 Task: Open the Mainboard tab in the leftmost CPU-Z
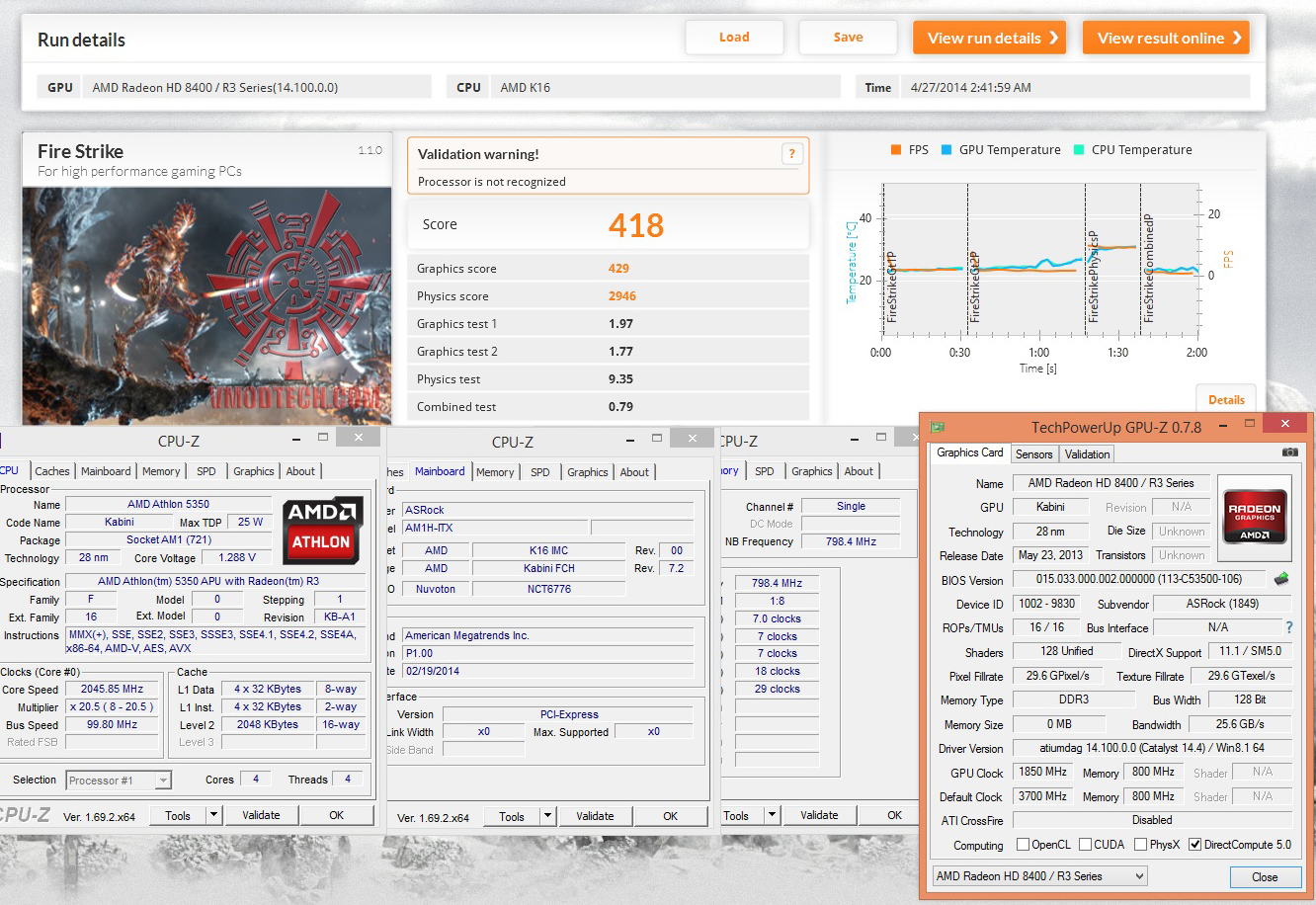coord(106,471)
